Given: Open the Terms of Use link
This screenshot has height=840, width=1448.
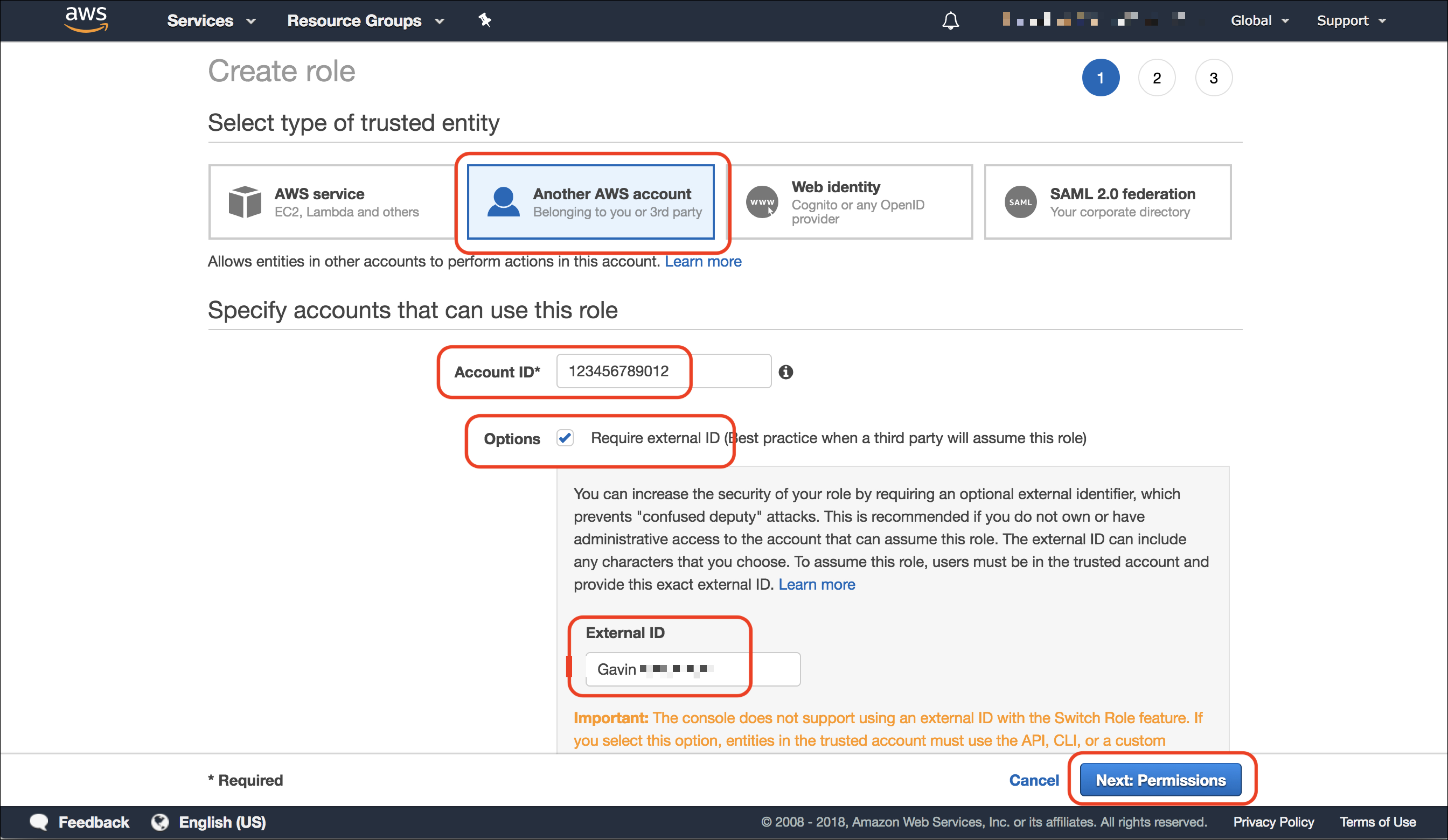Looking at the screenshot, I should [x=1377, y=822].
